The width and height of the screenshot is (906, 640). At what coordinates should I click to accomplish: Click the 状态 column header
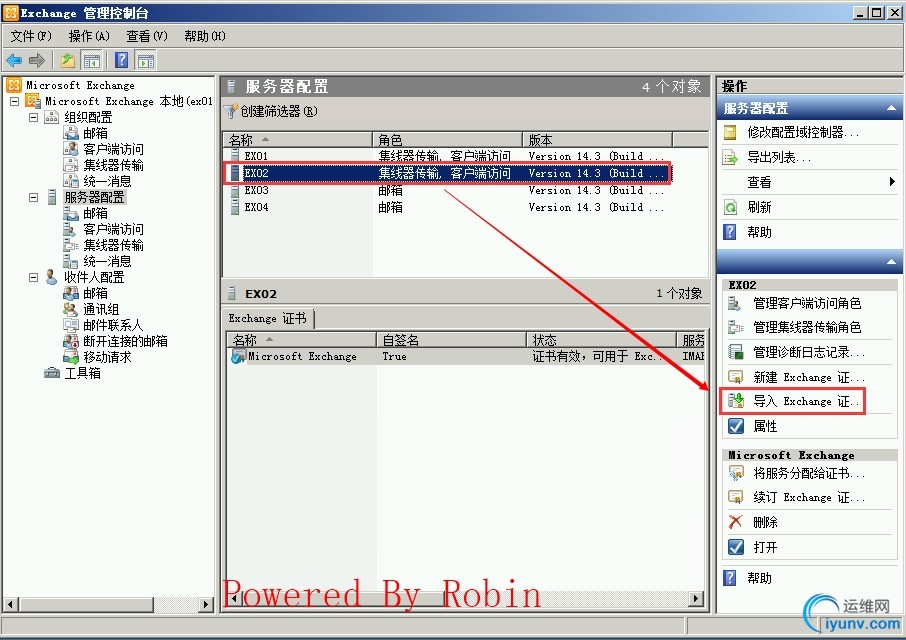click(x=601, y=340)
